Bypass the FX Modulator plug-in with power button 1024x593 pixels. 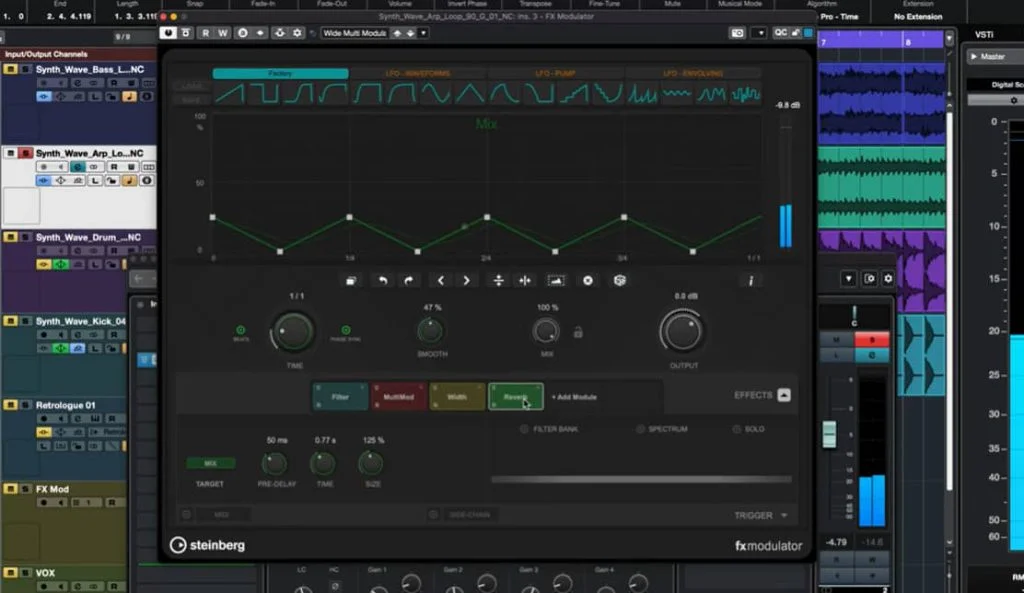(x=168, y=33)
